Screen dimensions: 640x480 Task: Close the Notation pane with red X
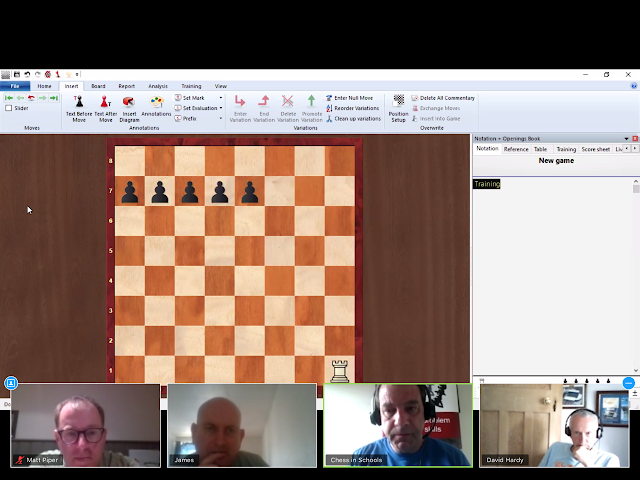(x=635, y=139)
